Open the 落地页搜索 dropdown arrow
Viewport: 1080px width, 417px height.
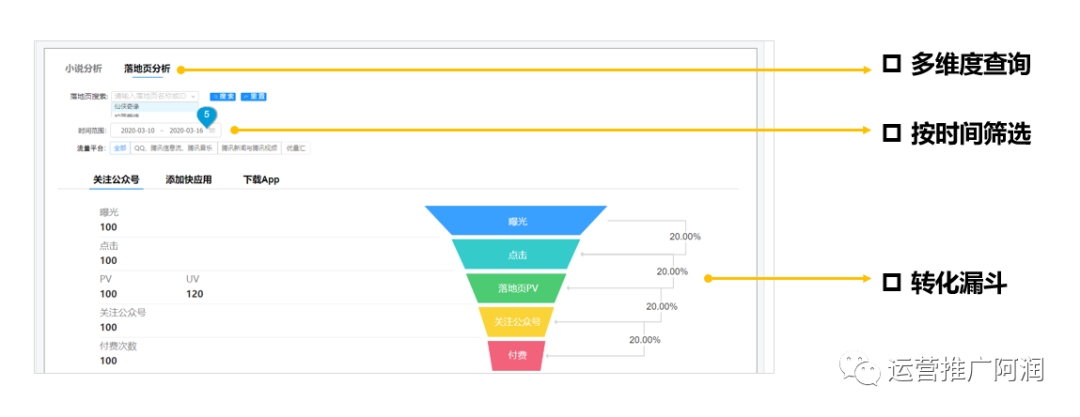[194, 96]
